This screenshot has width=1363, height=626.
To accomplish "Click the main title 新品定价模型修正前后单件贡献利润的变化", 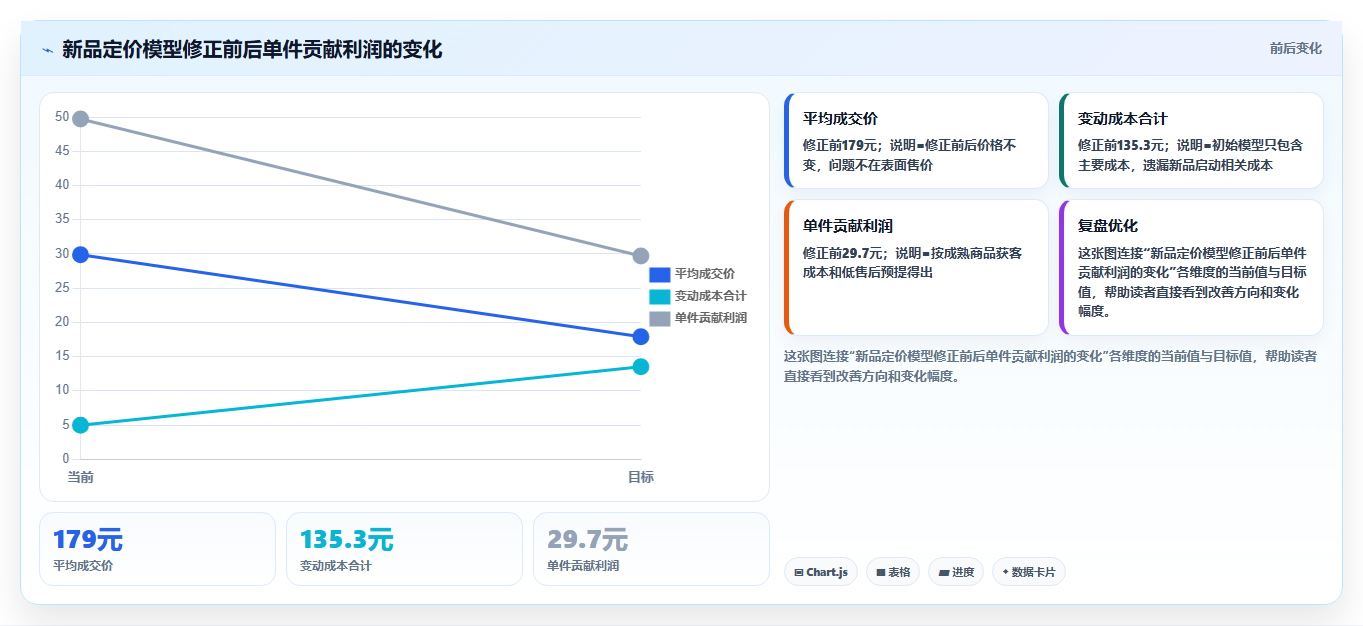I will tap(252, 50).
